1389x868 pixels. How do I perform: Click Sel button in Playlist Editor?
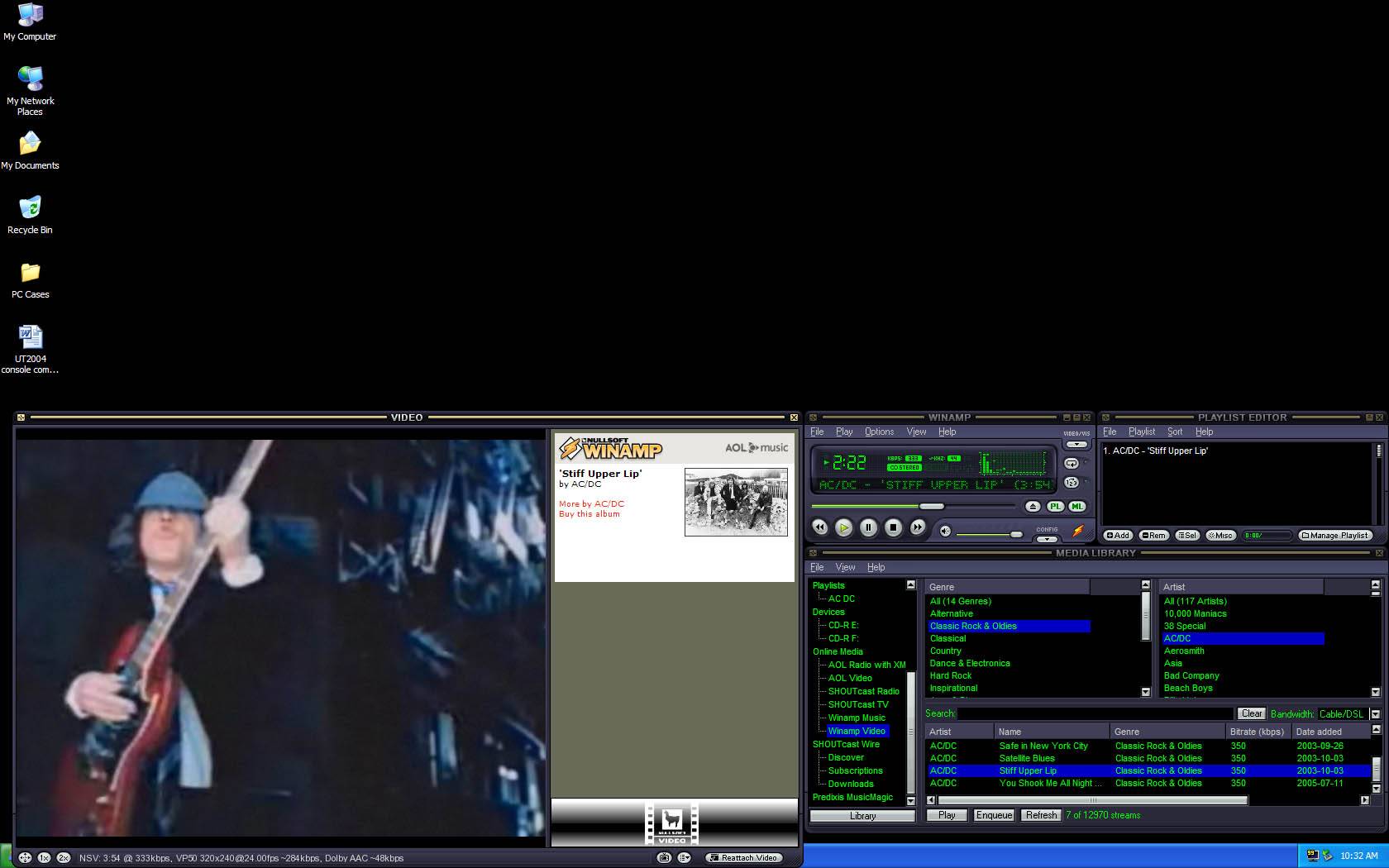(1187, 535)
